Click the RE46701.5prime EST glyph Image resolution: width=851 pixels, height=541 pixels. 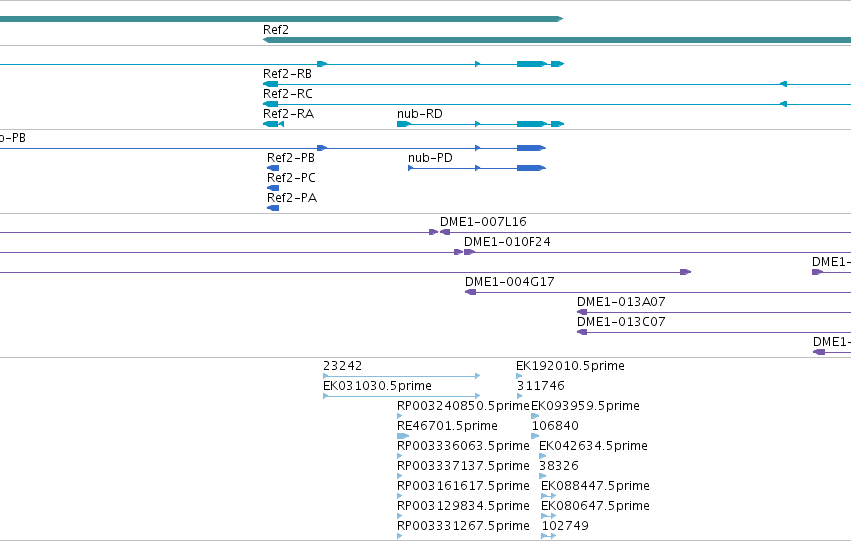pyautogui.click(x=403, y=436)
